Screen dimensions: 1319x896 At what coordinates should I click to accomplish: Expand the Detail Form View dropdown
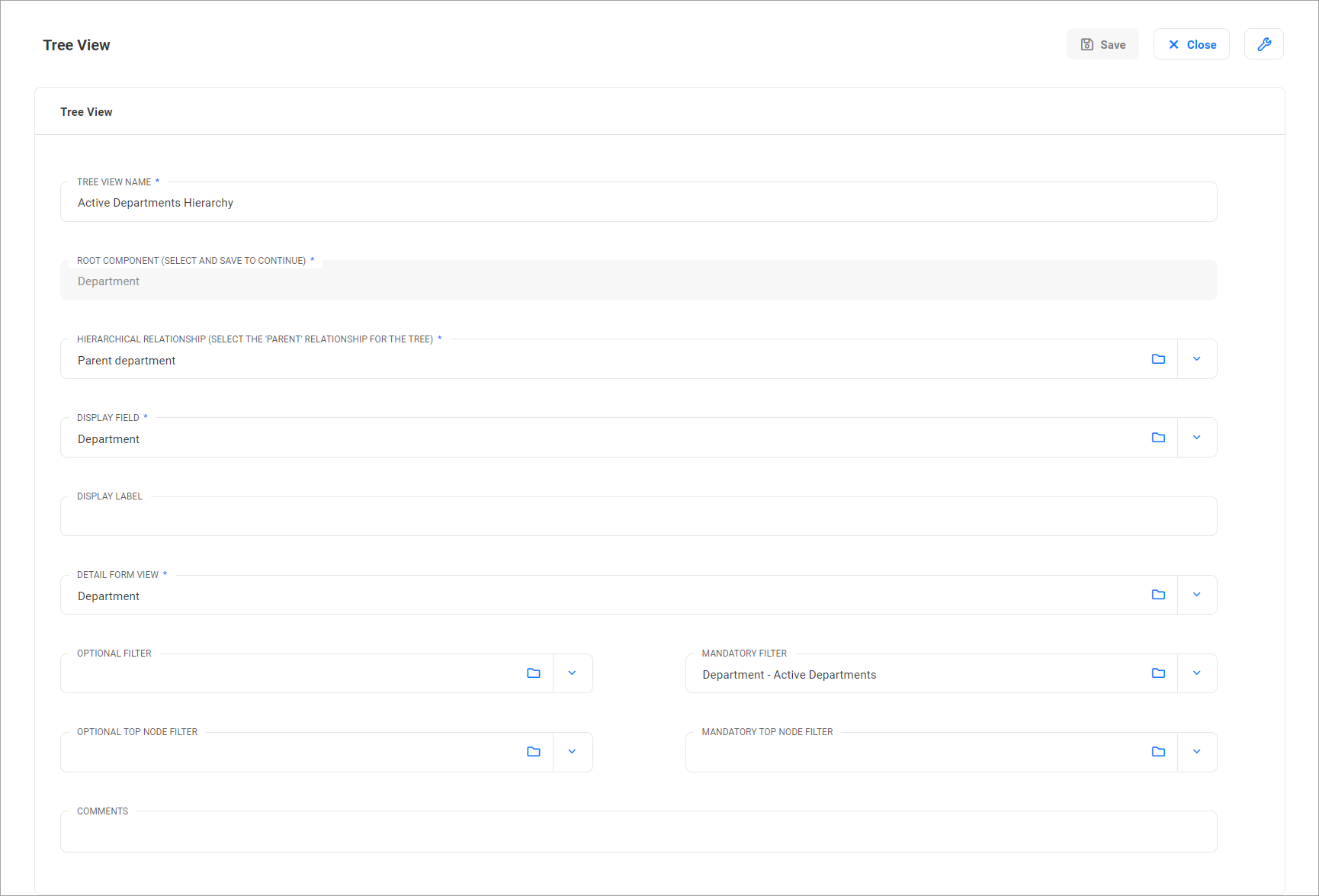tap(1197, 595)
